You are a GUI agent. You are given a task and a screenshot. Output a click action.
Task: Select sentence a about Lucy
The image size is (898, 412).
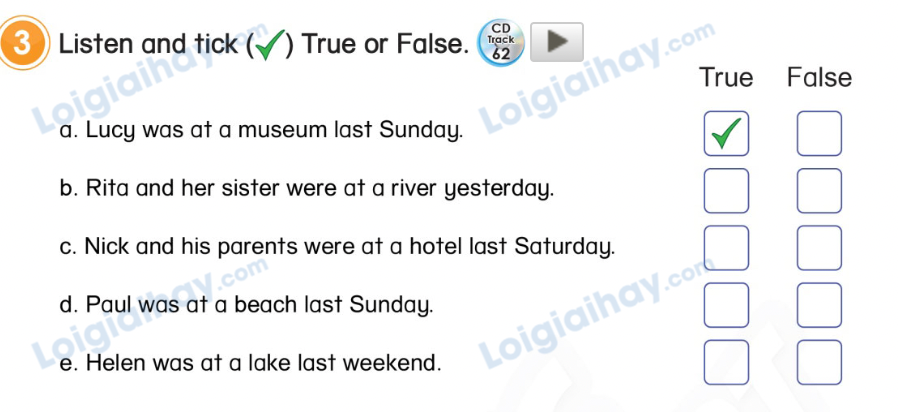point(262,130)
